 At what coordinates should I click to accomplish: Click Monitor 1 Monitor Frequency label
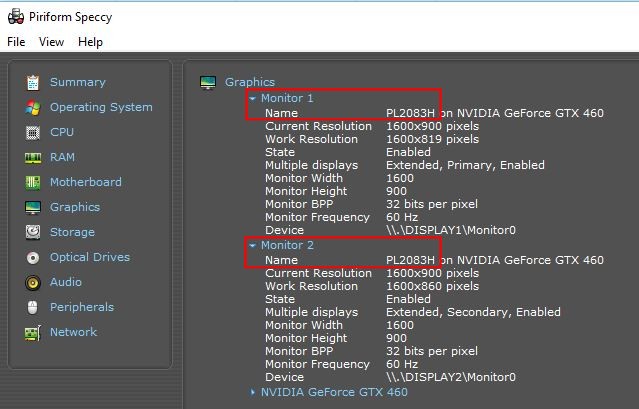coord(317,218)
